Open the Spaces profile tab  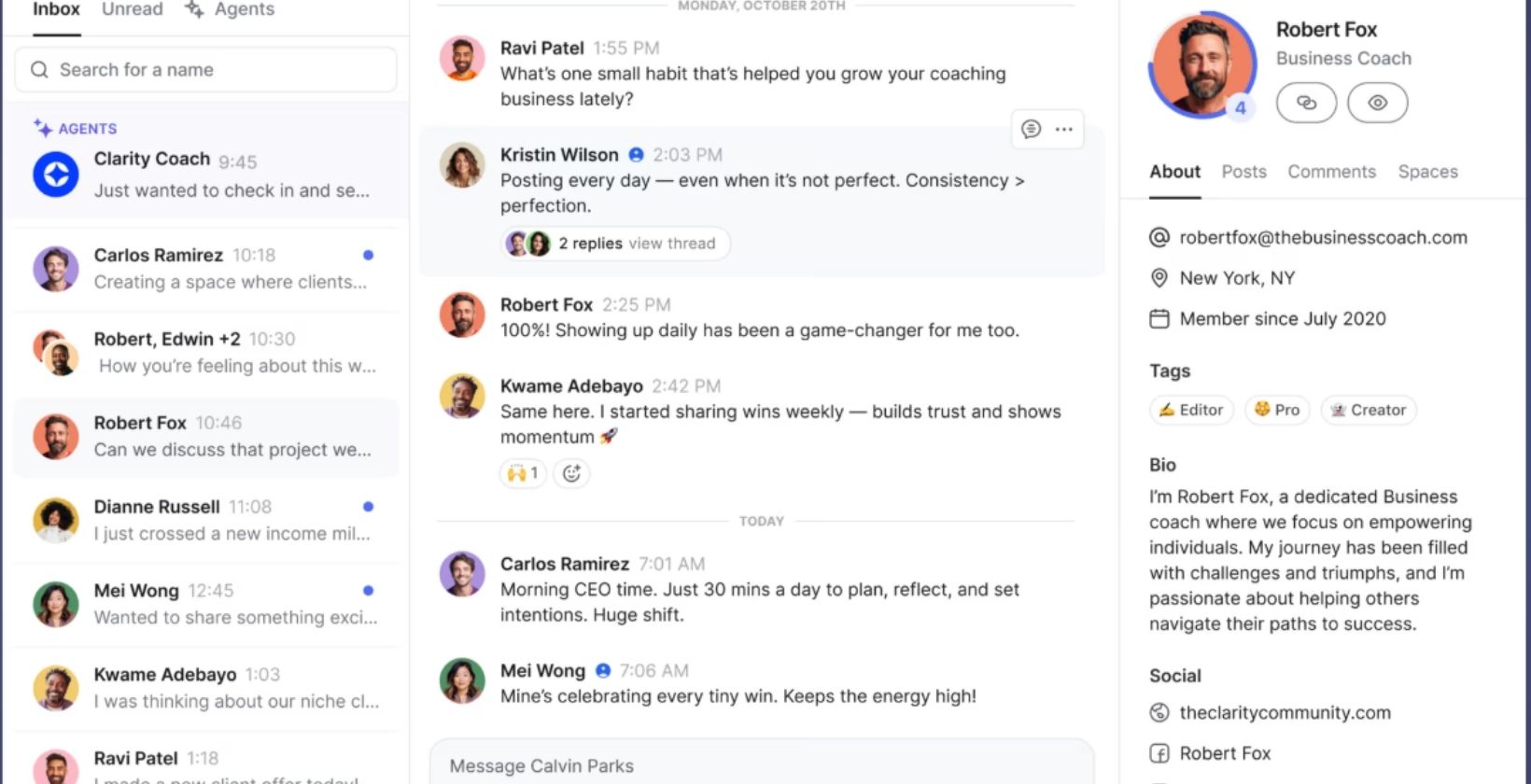[x=1427, y=172]
